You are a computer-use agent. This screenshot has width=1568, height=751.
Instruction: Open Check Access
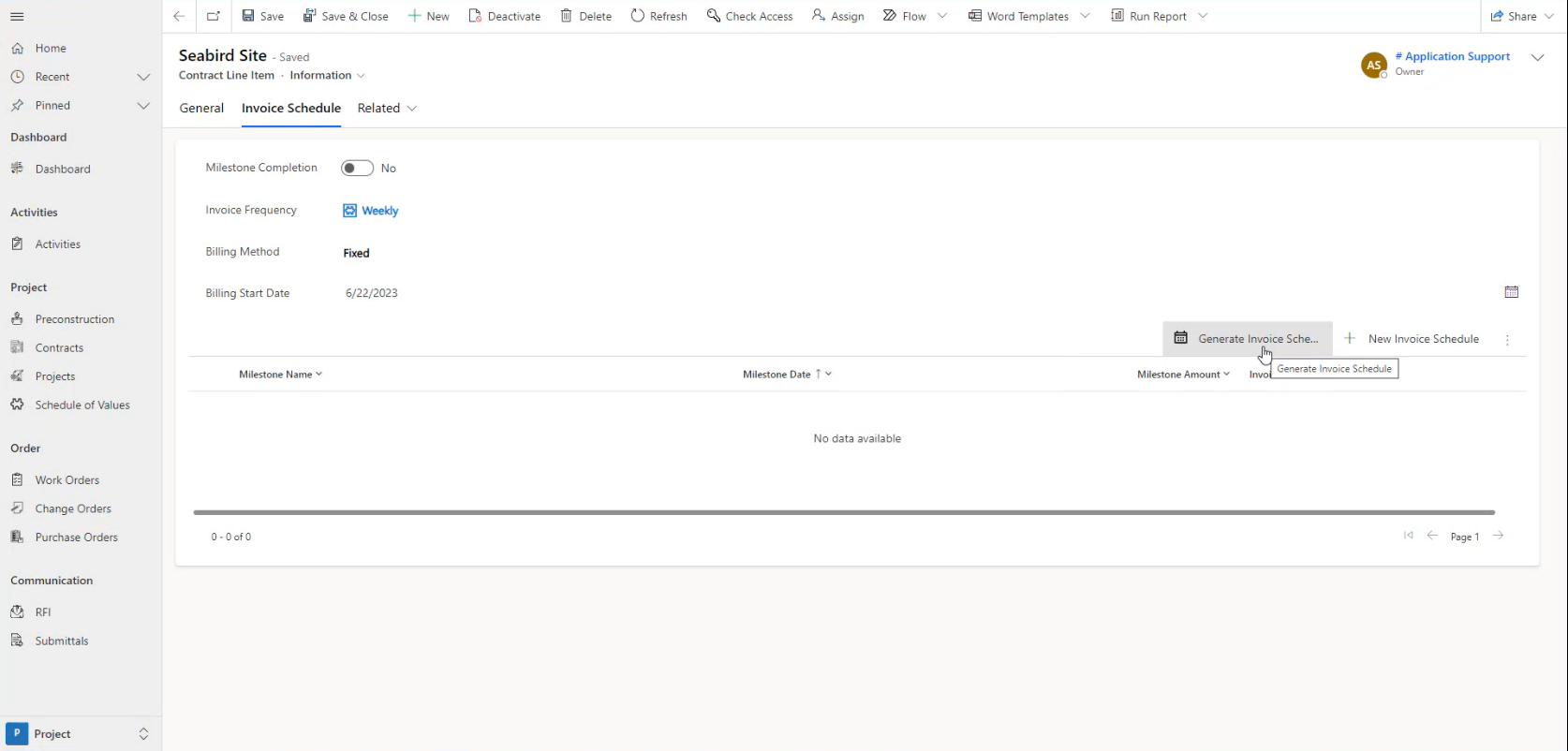click(749, 16)
